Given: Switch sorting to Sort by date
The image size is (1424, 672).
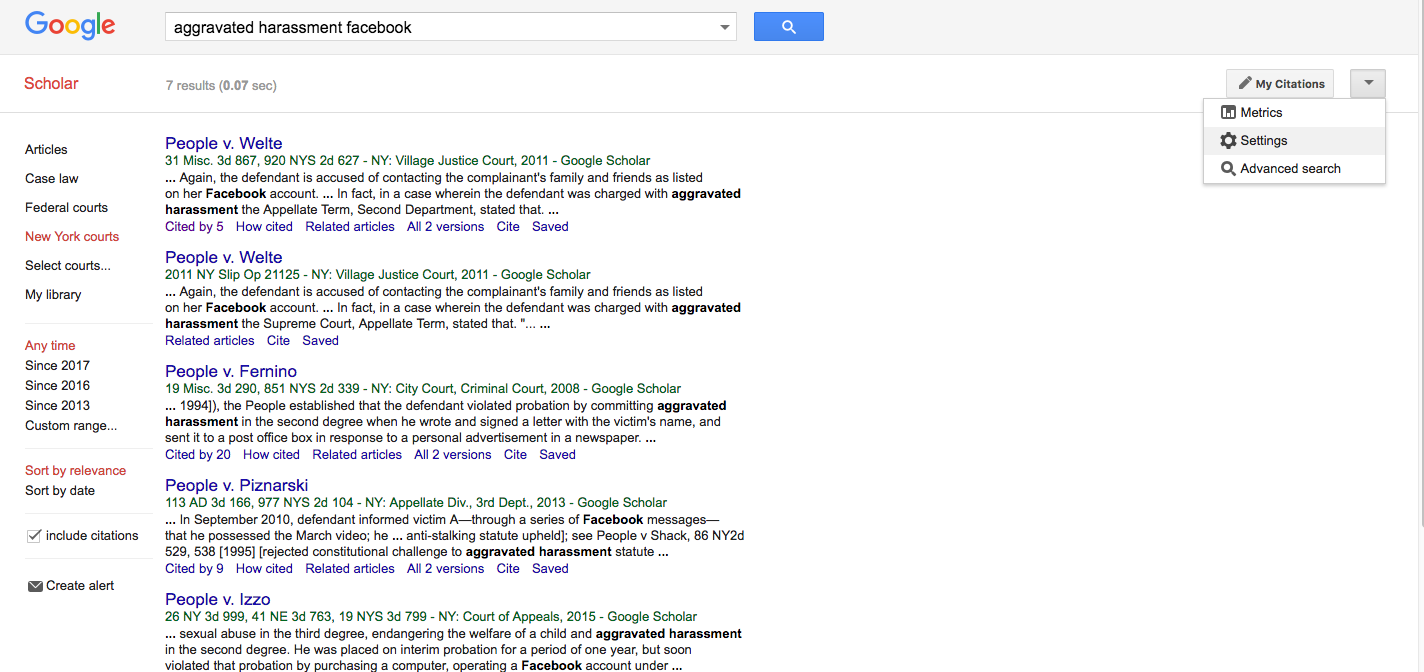Looking at the screenshot, I should click(x=60, y=490).
